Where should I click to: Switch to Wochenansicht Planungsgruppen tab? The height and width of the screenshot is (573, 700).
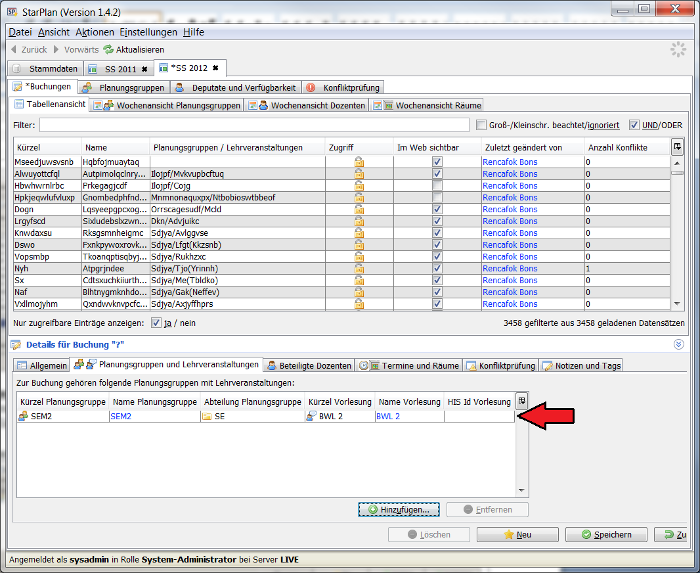point(168,106)
